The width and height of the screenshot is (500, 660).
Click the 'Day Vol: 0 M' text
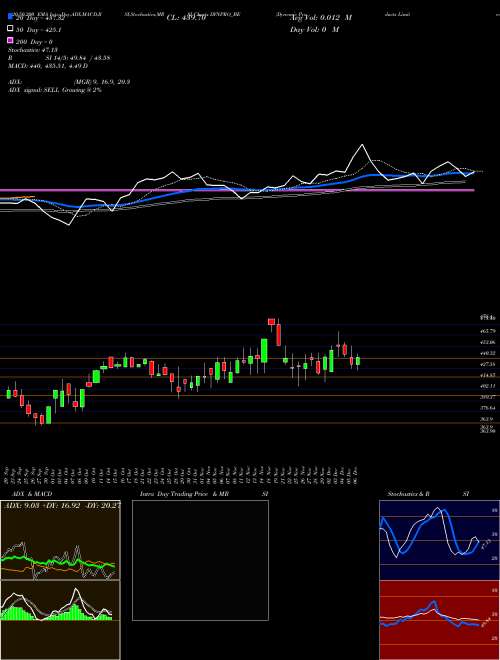314,30
